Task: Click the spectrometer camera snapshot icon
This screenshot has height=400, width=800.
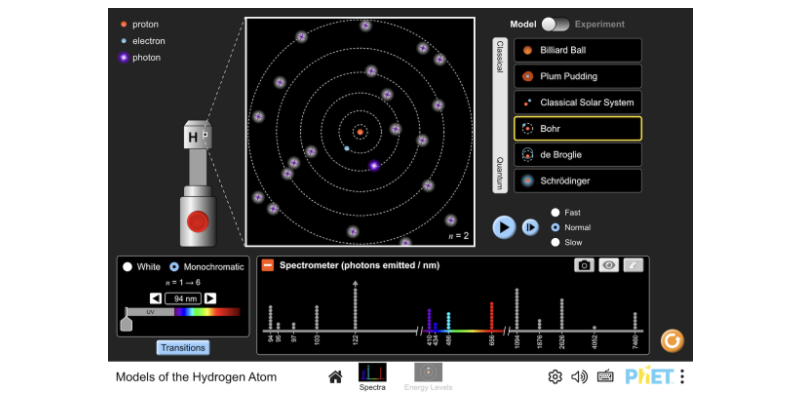Action: coord(584,265)
